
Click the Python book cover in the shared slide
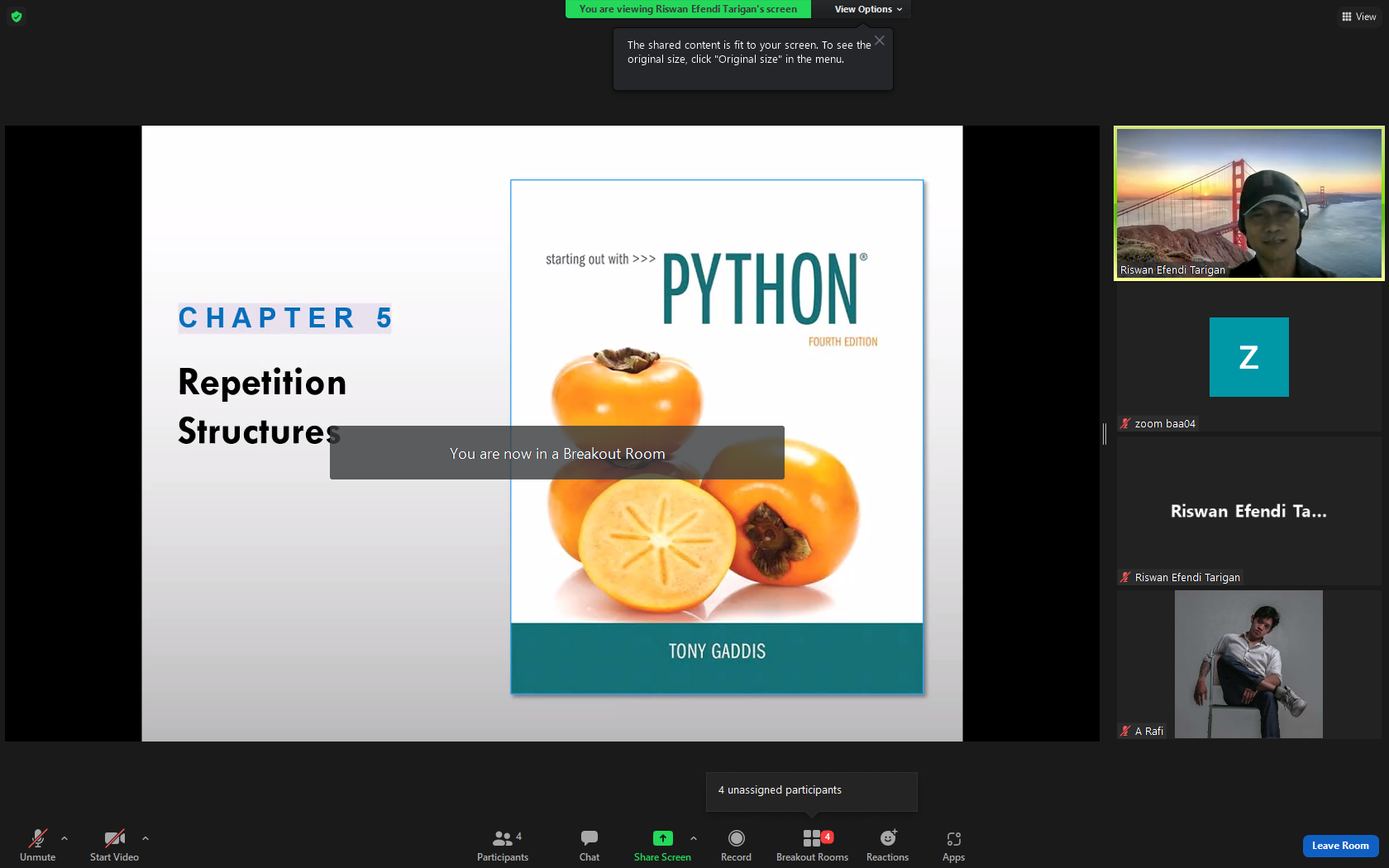tap(717, 436)
